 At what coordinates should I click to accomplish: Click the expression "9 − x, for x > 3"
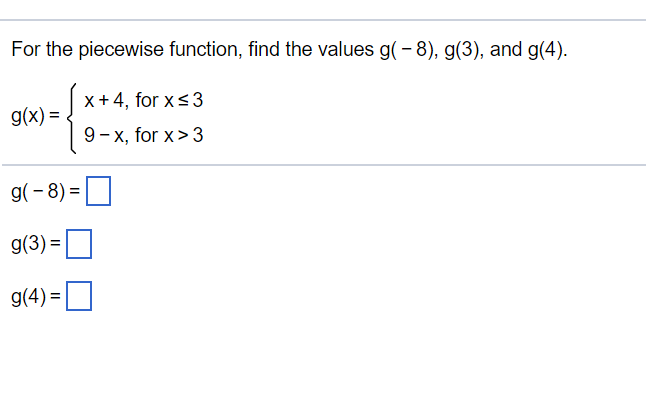pyautogui.click(x=144, y=135)
